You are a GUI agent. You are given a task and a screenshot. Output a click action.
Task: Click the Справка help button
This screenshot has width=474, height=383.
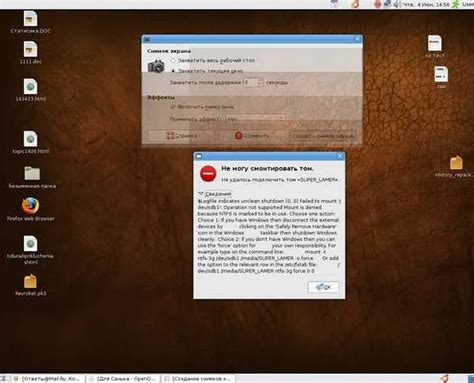pyautogui.click(x=182, y=136)
